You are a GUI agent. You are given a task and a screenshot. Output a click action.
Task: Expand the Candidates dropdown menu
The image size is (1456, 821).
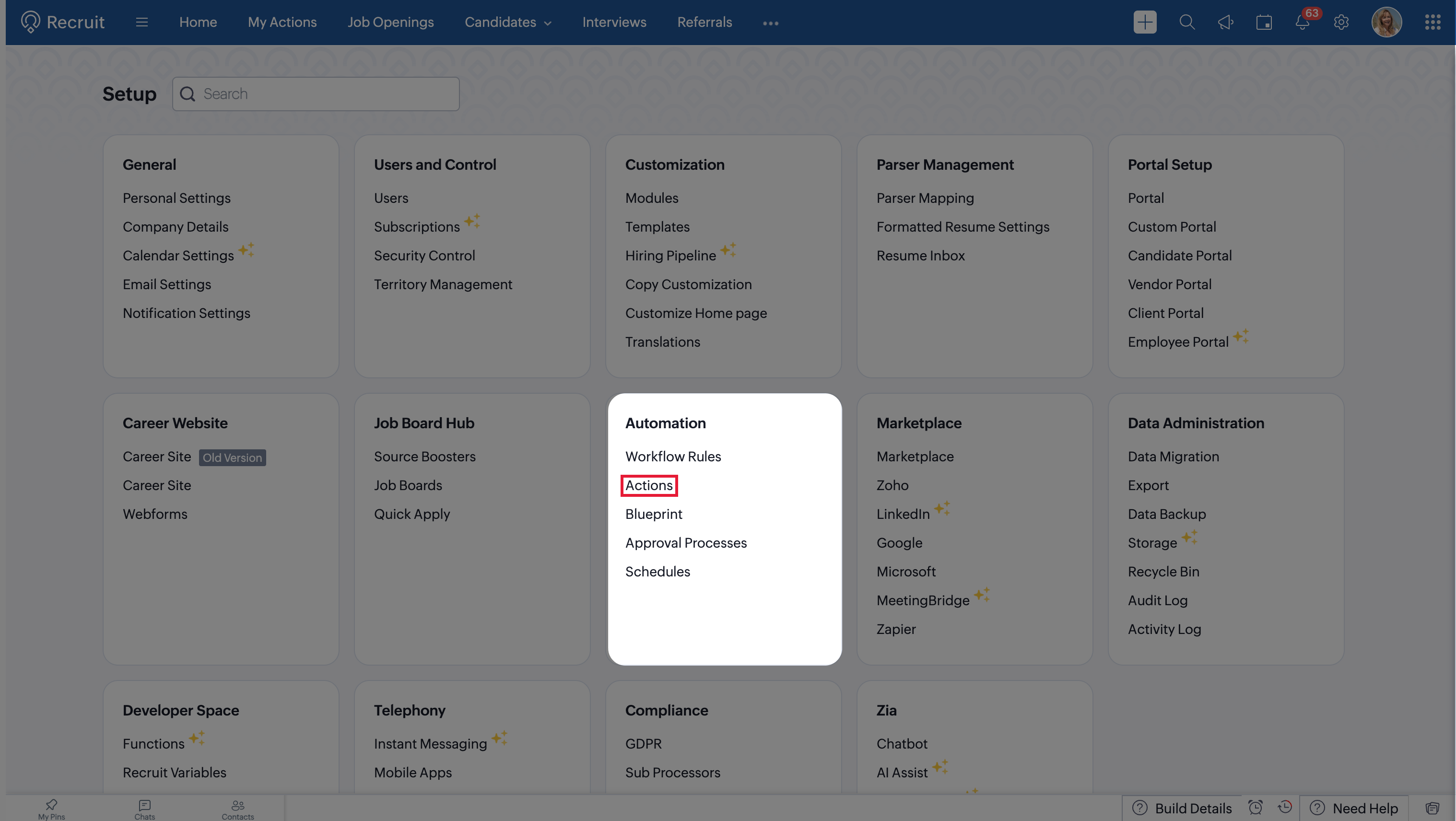point(507,22)
